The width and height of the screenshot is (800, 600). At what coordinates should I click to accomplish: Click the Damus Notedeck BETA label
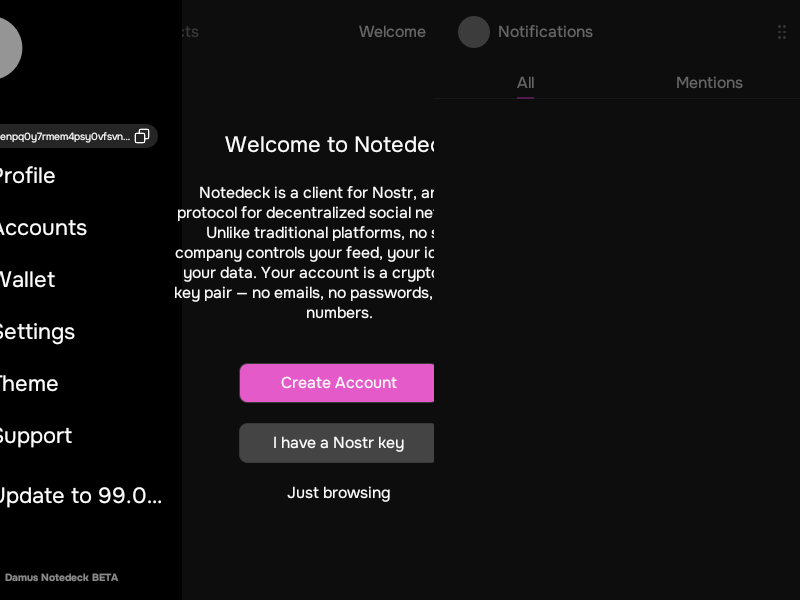61,578
